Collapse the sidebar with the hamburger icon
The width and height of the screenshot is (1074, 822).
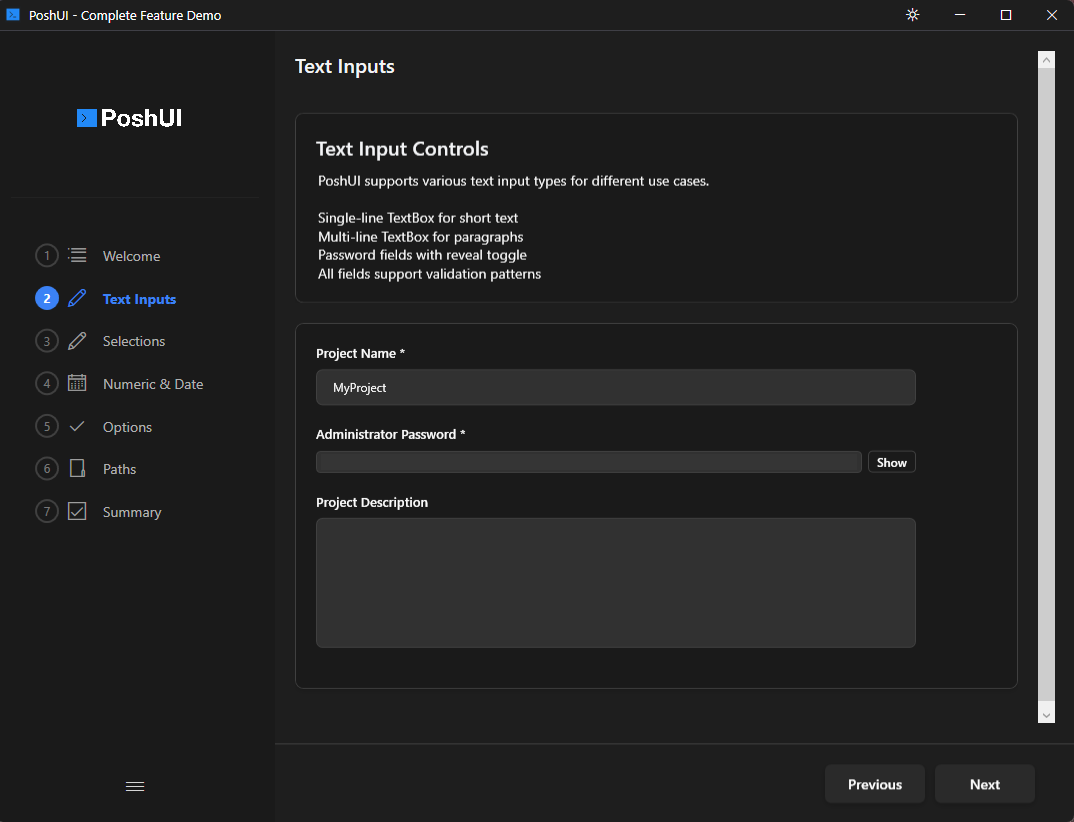pyautogui.click(x=135, y=786)
